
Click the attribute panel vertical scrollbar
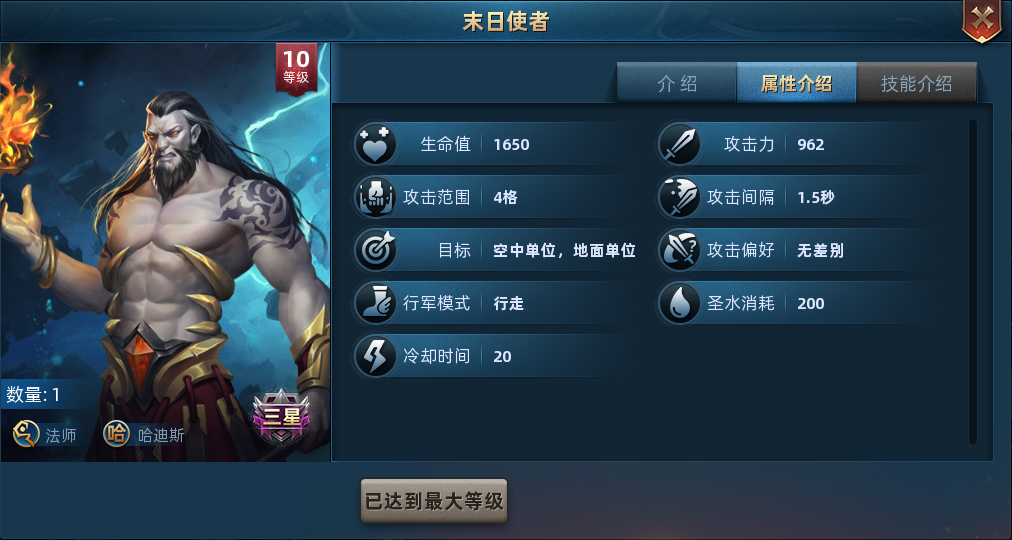point(973,282)
